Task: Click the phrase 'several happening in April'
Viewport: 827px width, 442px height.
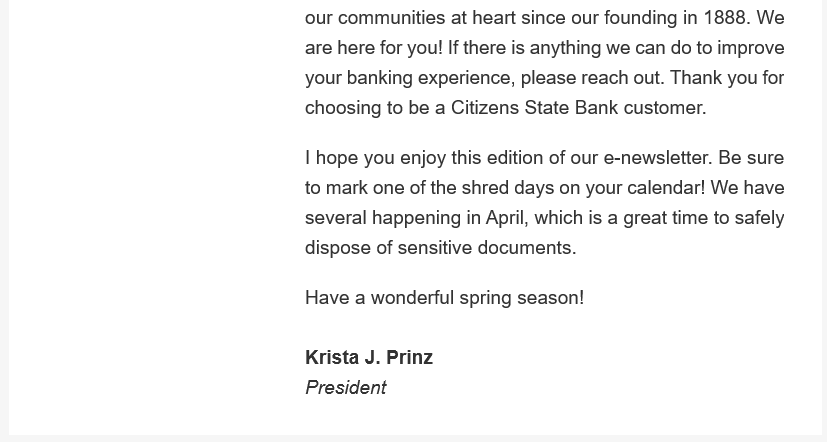Action: coord(415,218)
